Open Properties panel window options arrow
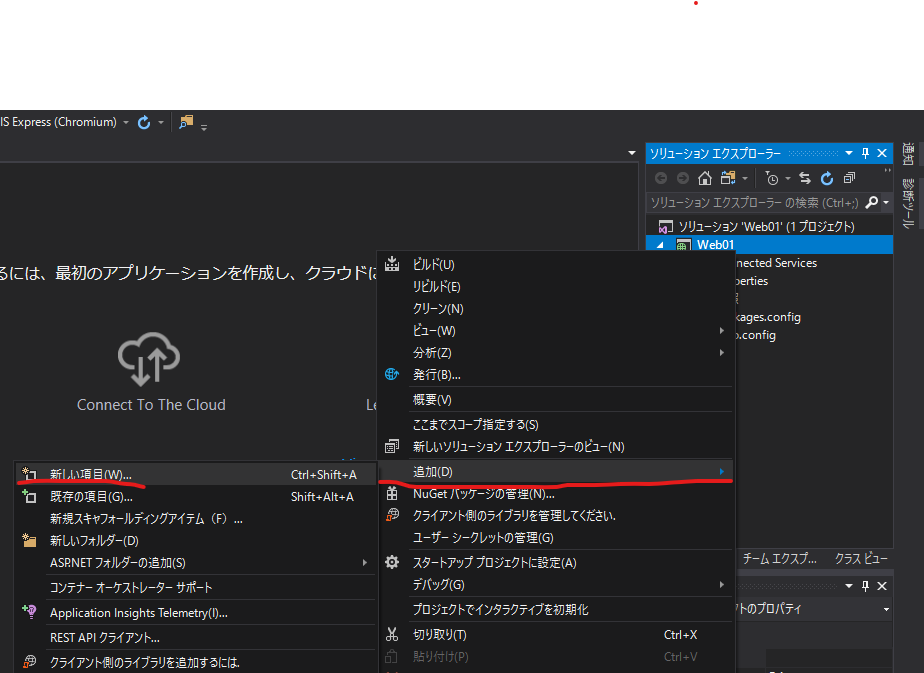The width and height of the screenshot is (924, 673). (849, 586)
